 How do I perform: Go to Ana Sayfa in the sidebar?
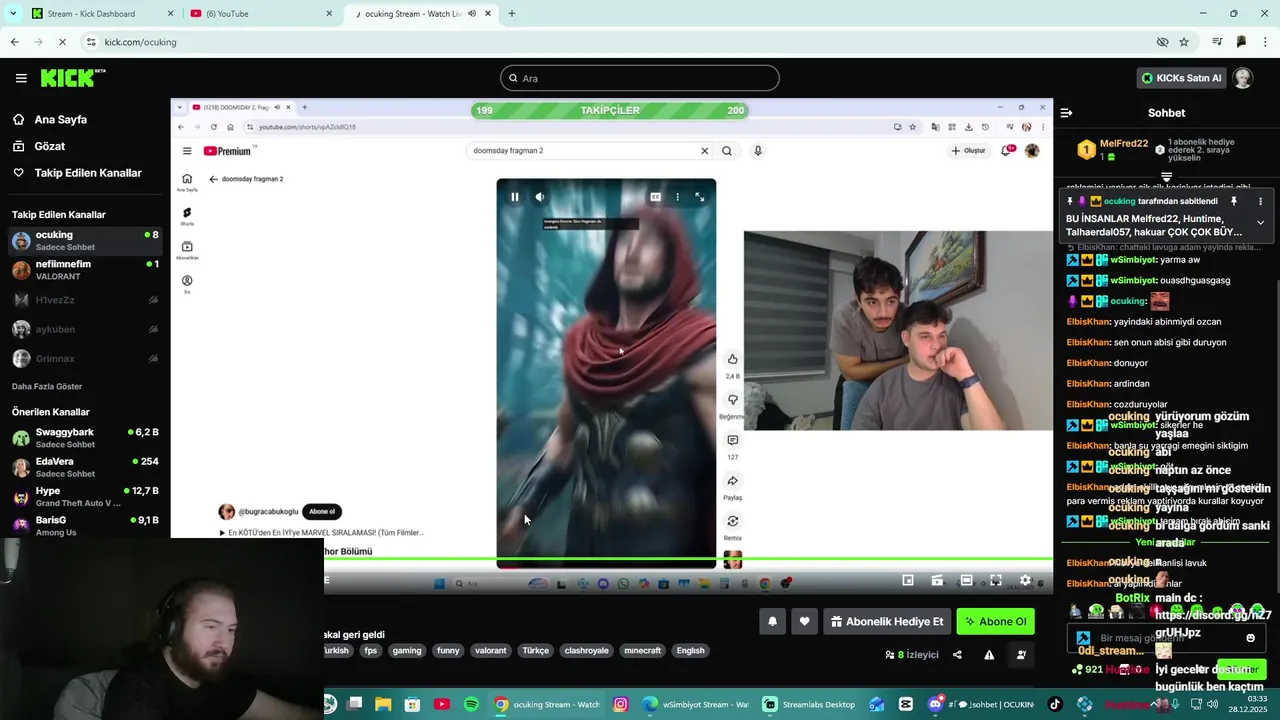61,119
